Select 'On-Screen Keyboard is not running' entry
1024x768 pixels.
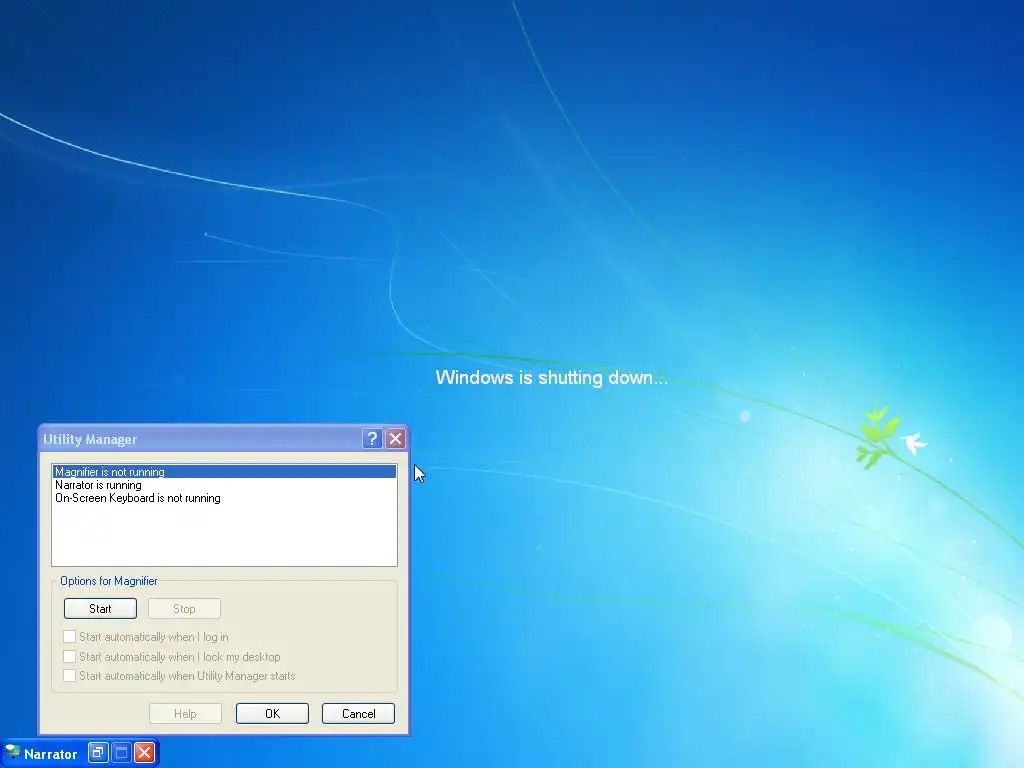pyautogui.click(x=224, y=498)
